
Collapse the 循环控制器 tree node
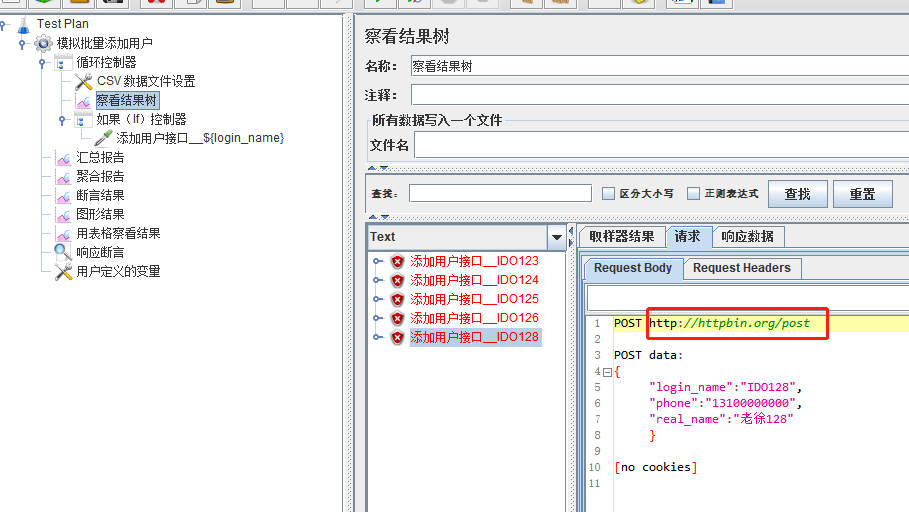[x=42, y=63]
